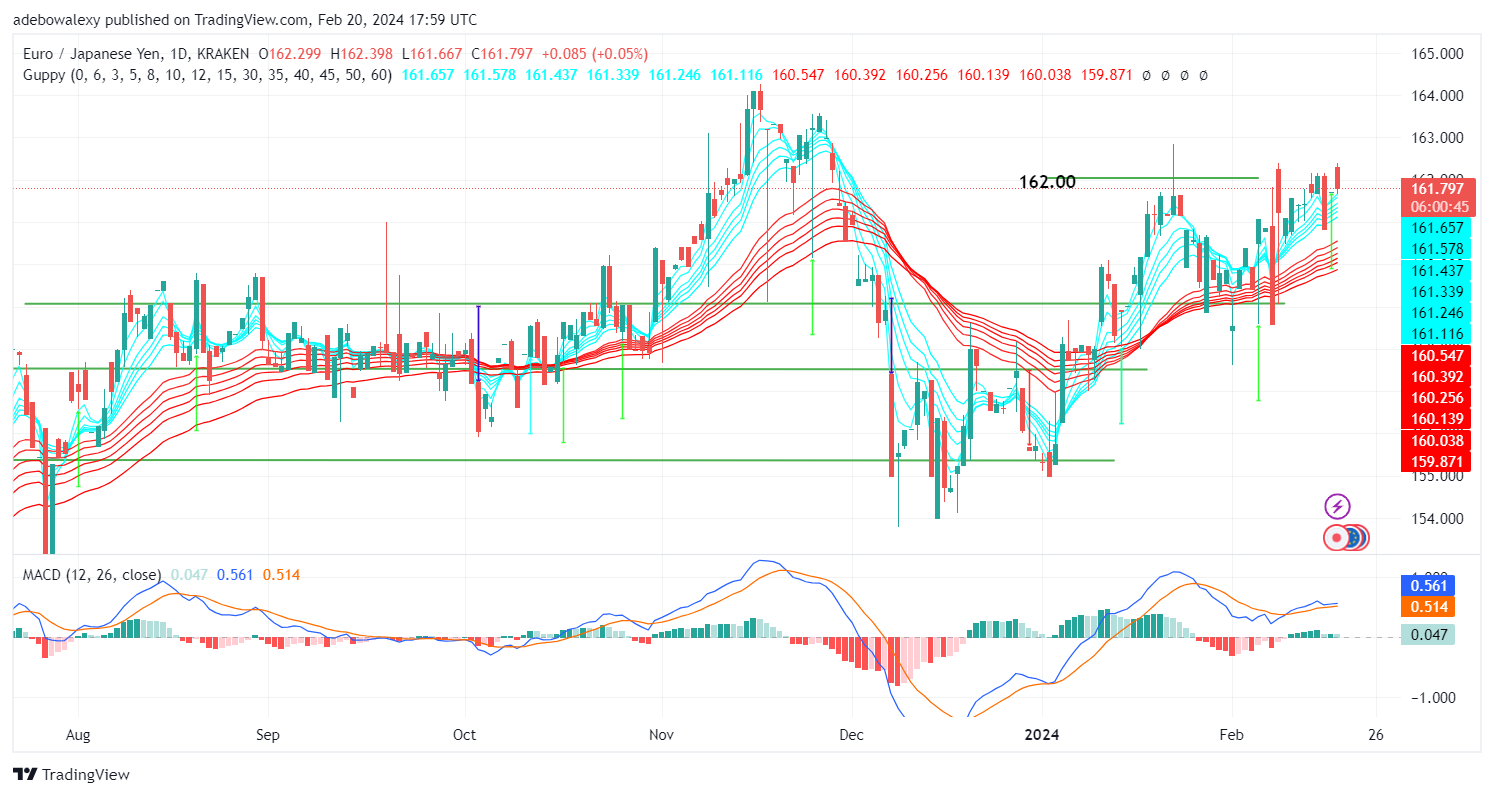Click the MACD (12, 26, close) legend label

coord(90,575)
